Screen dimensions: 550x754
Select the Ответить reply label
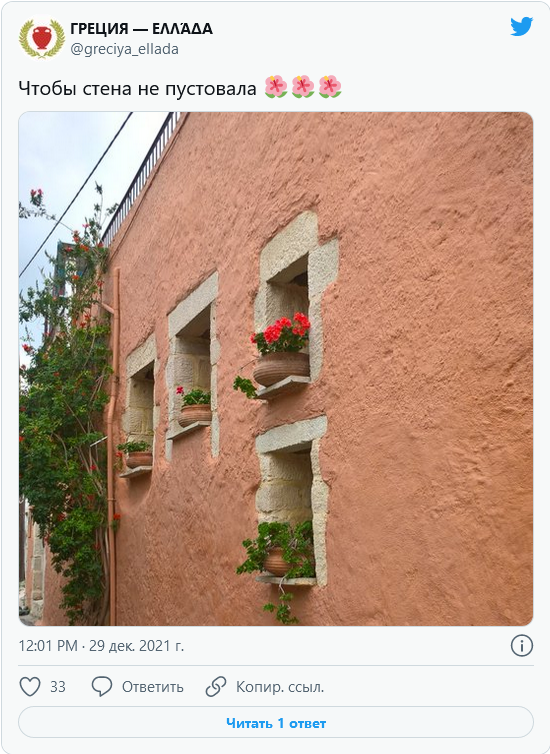pyautogui.click(x=152, y=687)
